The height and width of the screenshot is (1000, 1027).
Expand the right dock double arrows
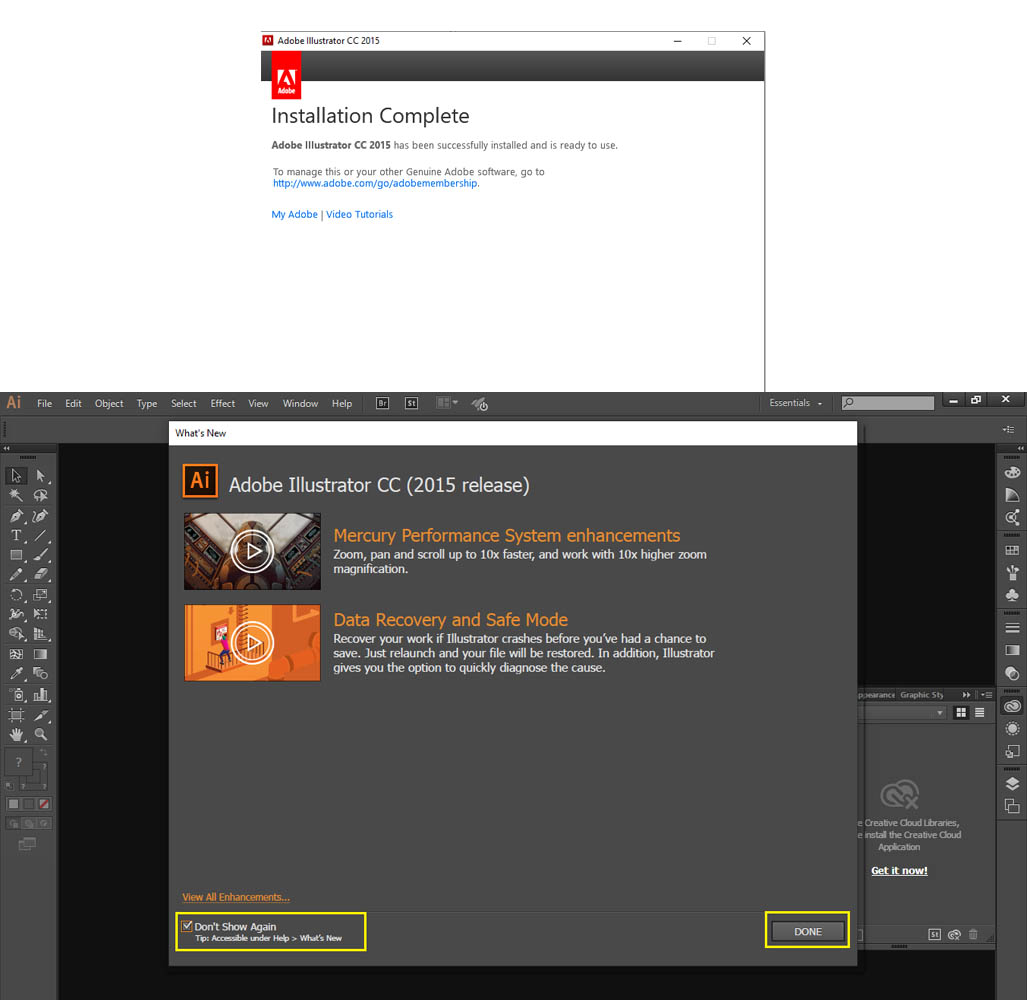pos(1020,449)
